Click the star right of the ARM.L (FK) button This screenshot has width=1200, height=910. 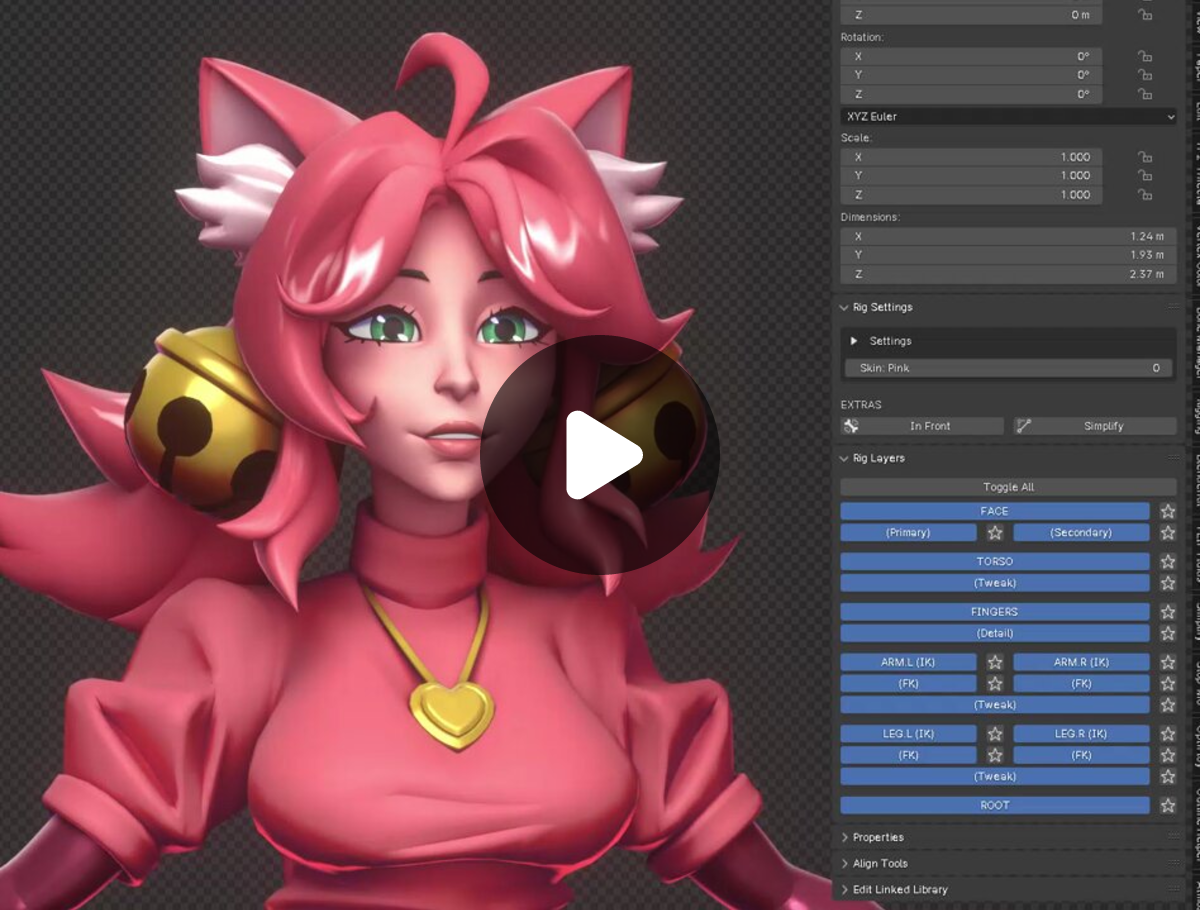995,684
